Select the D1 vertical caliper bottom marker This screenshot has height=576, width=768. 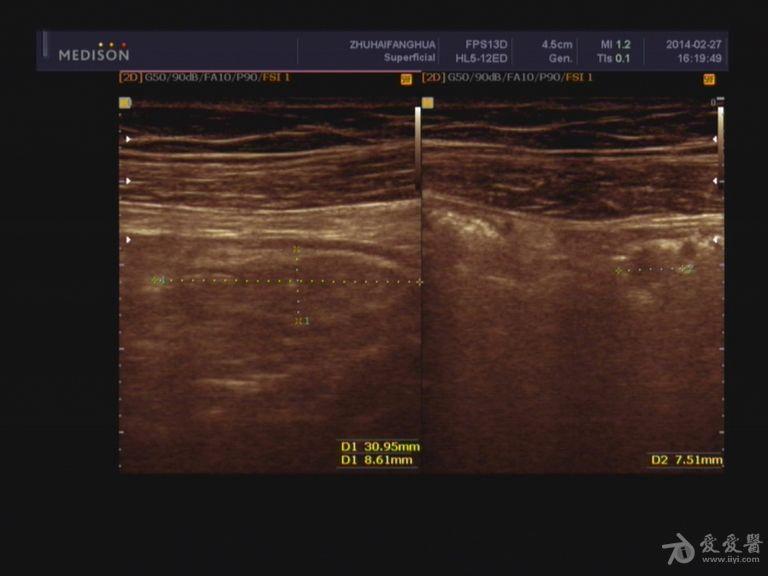[x=297, y=320]
